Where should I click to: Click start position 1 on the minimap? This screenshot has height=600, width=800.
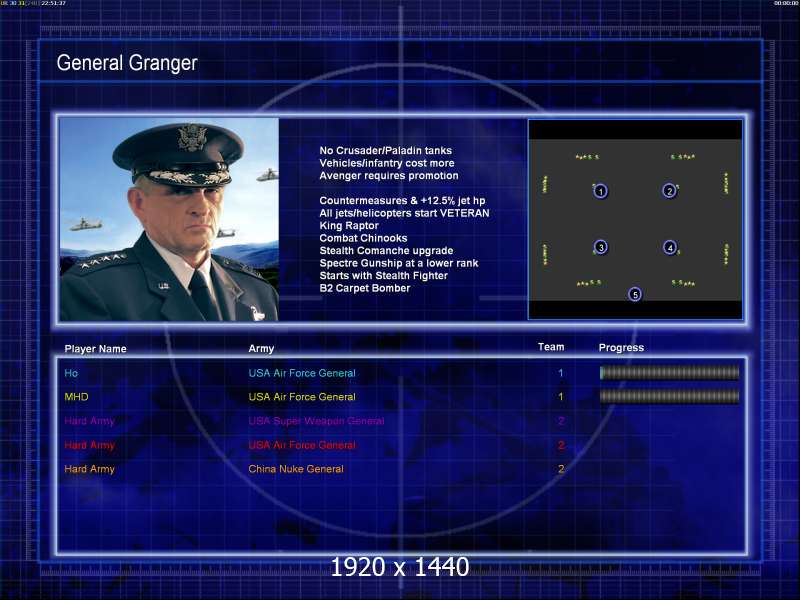point(601,191)
